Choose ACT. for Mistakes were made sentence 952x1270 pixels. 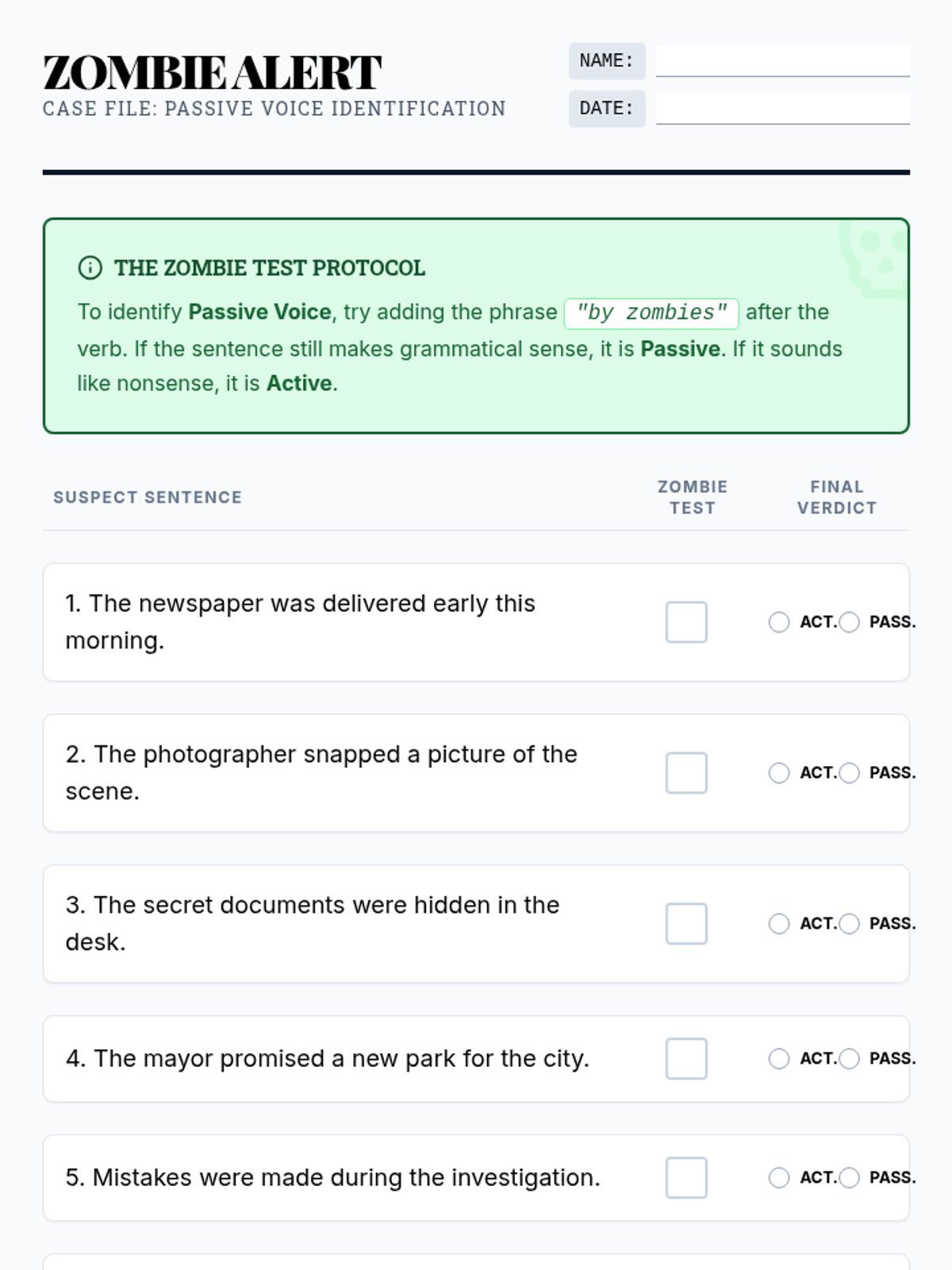[779, 1177]
